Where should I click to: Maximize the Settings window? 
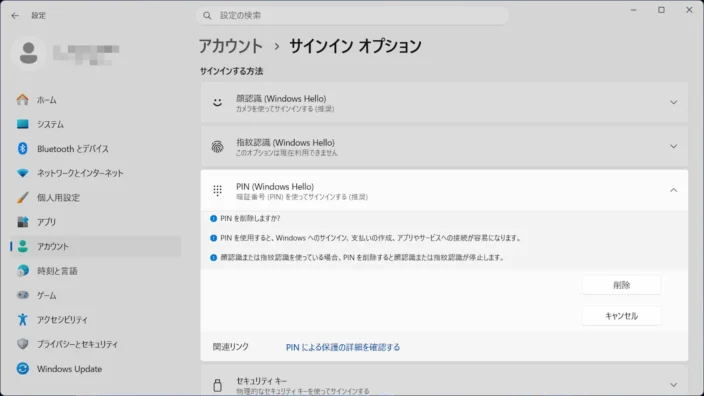[x=661, y=10]
